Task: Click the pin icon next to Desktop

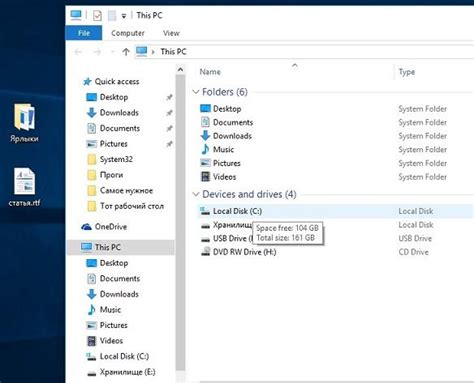Action: (169, 97)
